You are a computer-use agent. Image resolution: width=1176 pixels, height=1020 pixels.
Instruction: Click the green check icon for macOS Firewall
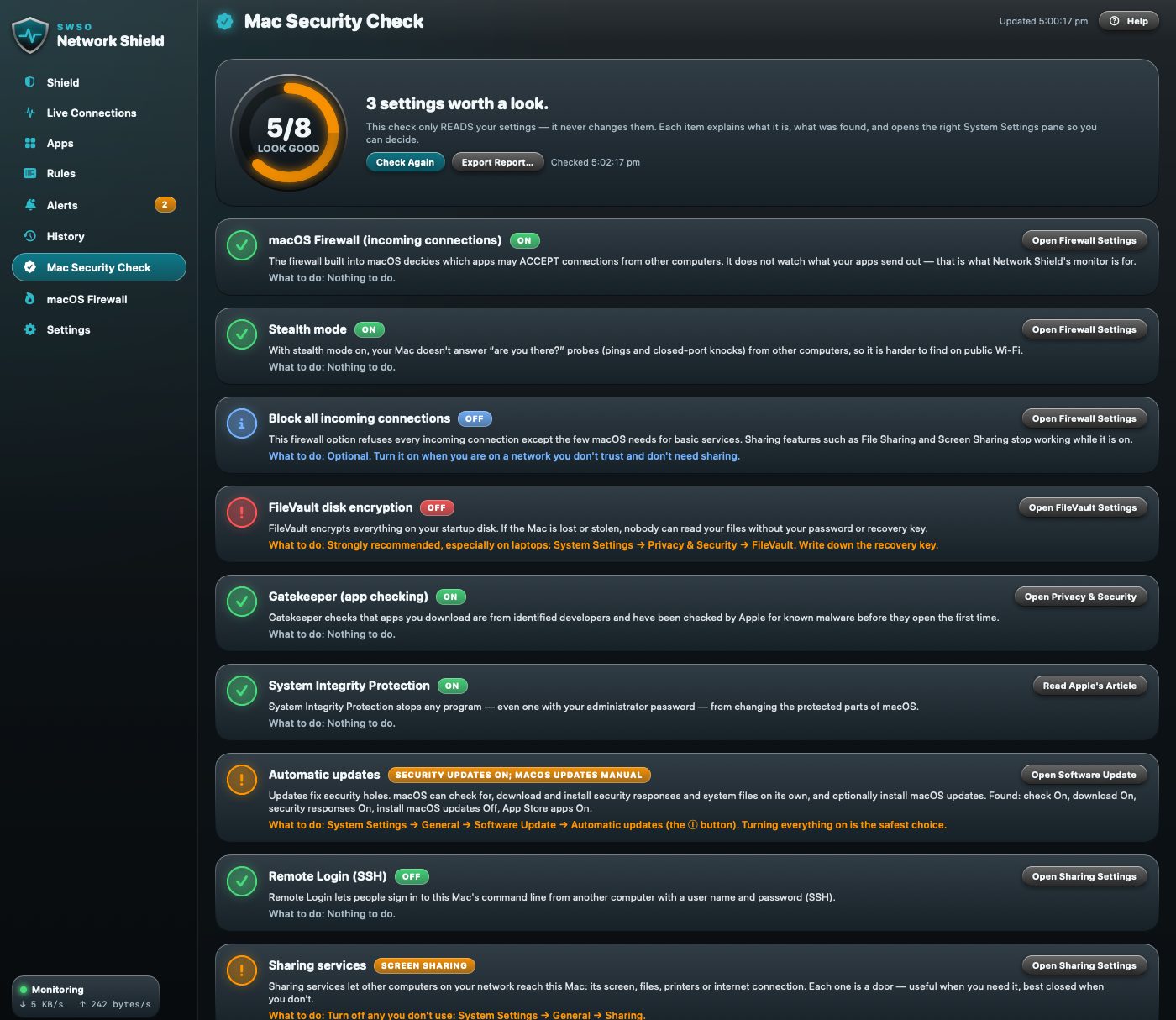point(242,245)
